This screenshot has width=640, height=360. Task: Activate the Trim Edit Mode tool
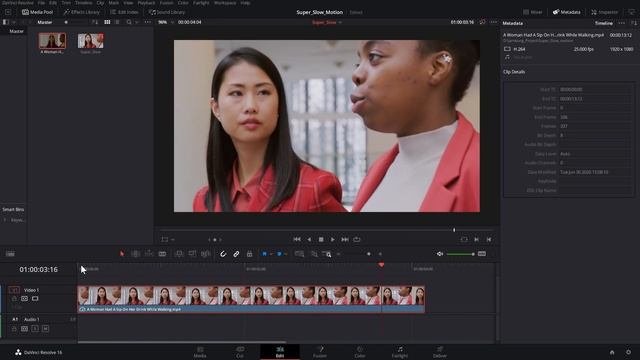tap(136, 254)
